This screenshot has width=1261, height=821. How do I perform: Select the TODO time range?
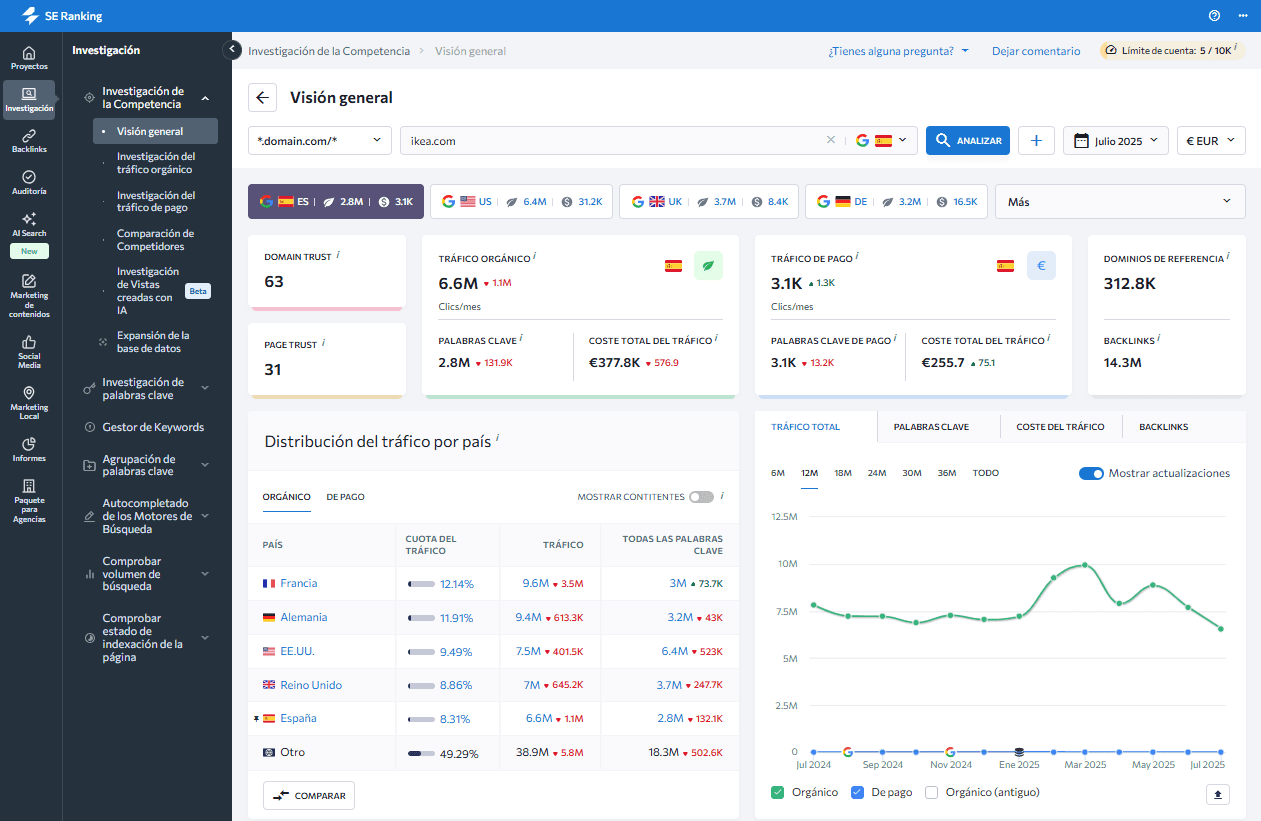tap(985, 473)
